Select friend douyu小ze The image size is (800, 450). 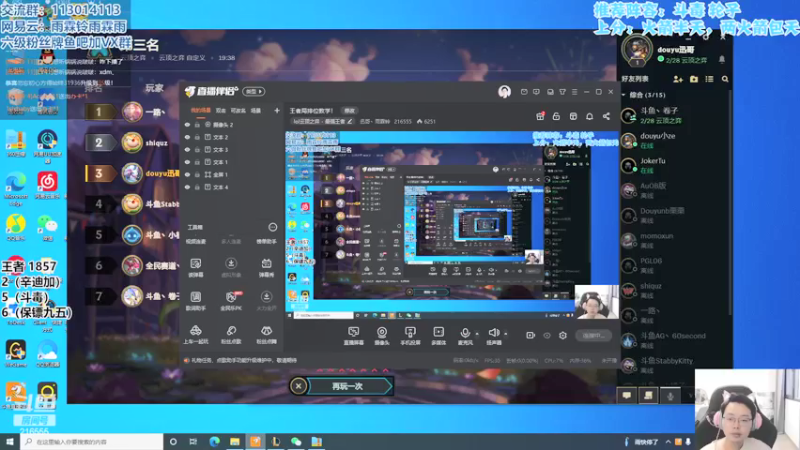pos(674,140)
